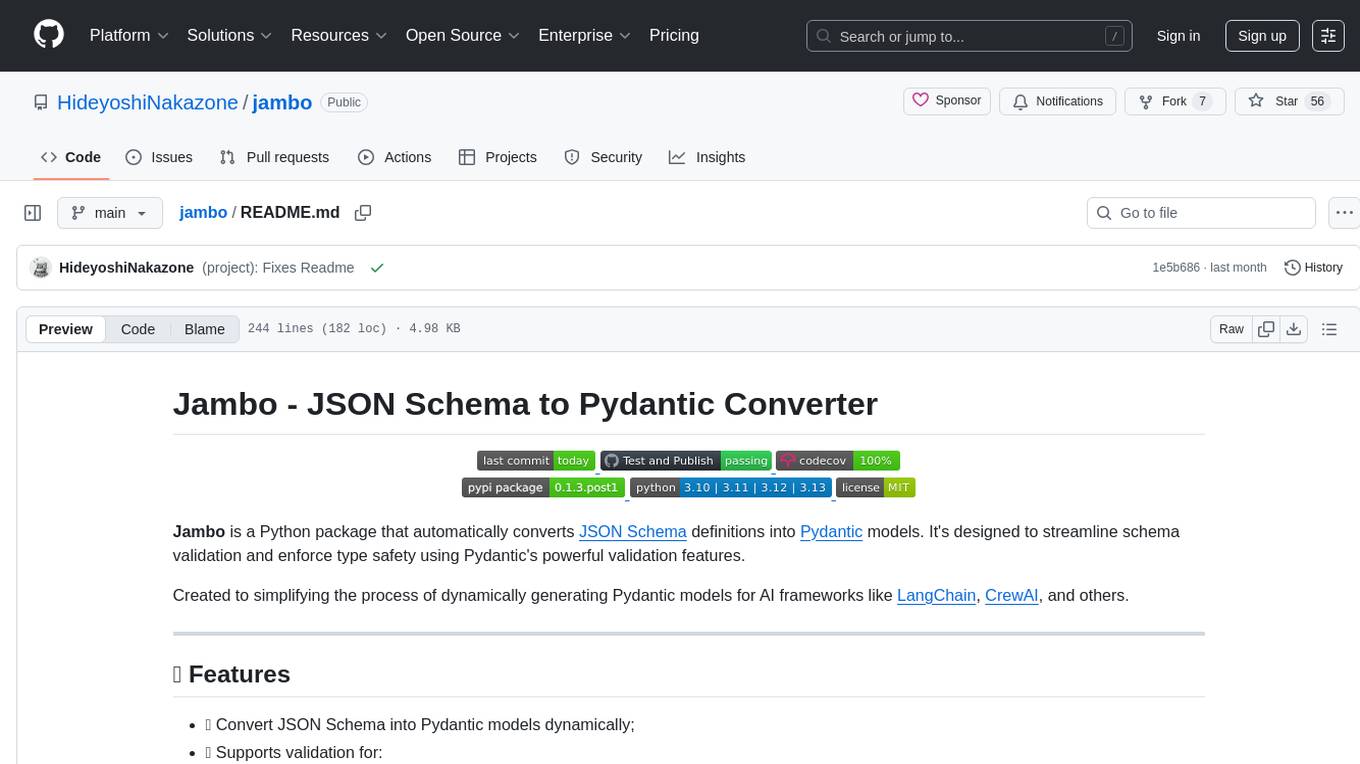Copy raw file contents
1360x764 pixels.
coord(1266,329)
